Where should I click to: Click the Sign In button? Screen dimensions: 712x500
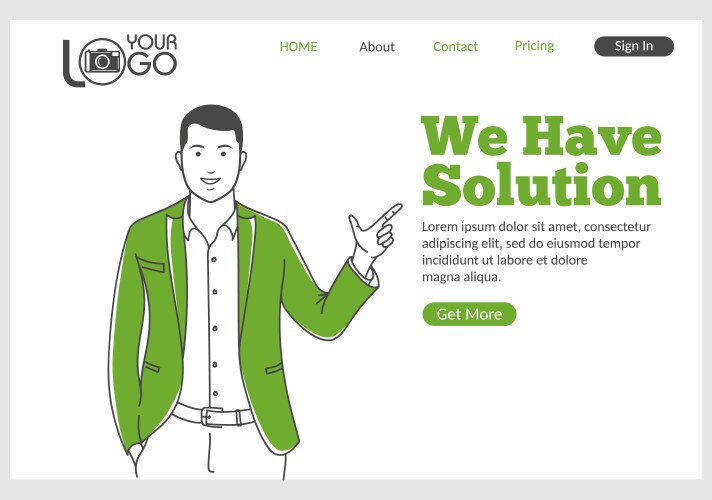634,46
